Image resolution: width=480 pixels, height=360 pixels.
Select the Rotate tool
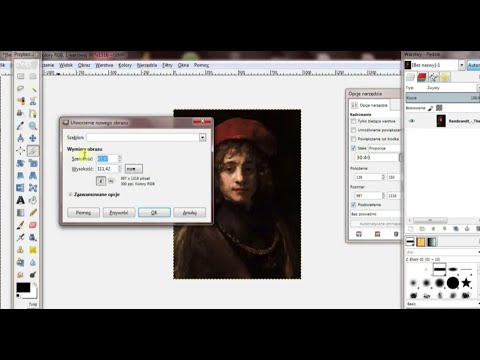pos(20,163)
